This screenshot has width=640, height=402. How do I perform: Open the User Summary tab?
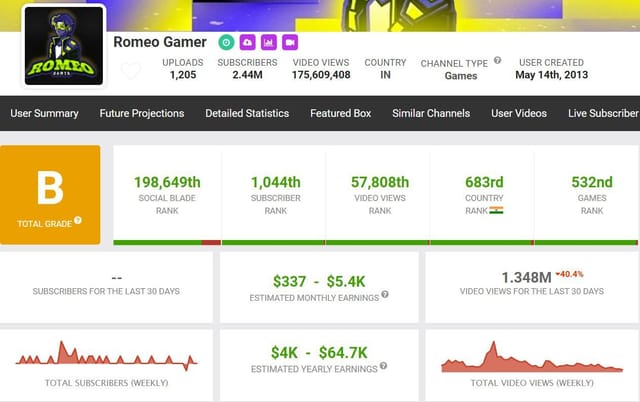tap(44, 113)
